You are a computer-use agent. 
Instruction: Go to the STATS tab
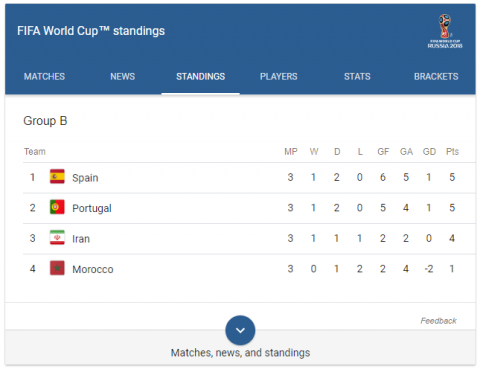point(357,77)
